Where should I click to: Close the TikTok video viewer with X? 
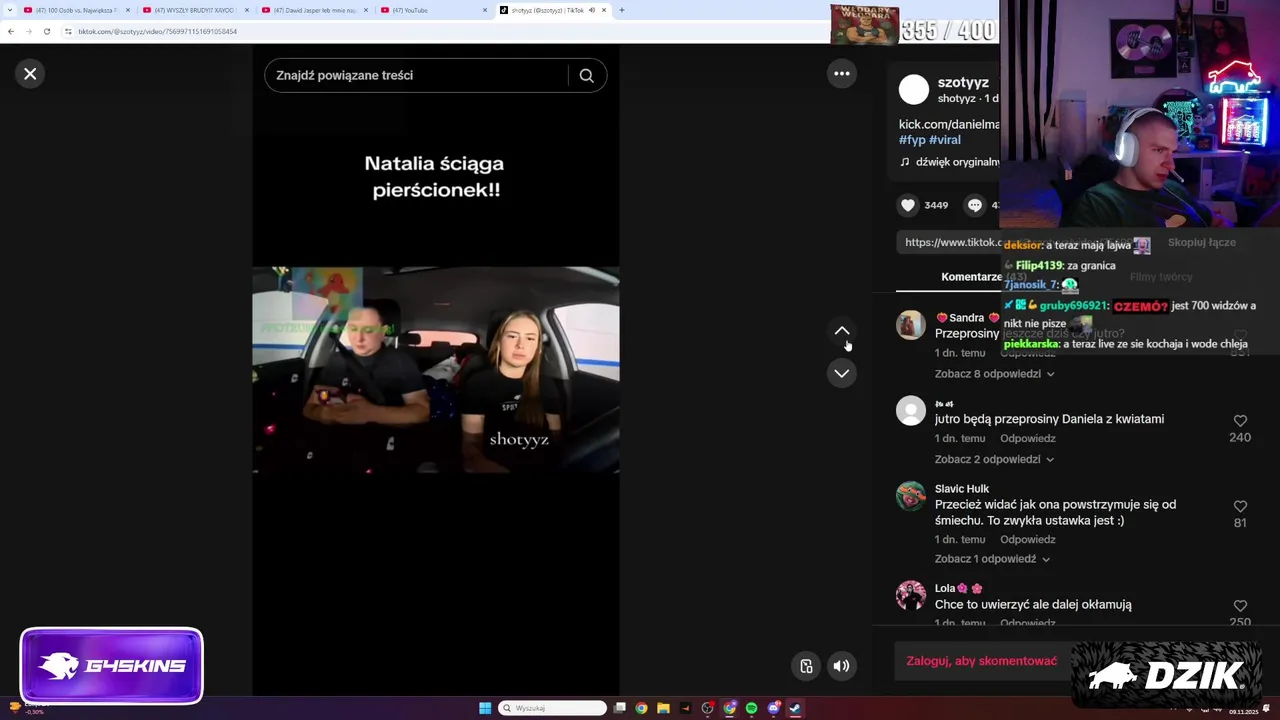pos(30,74)
